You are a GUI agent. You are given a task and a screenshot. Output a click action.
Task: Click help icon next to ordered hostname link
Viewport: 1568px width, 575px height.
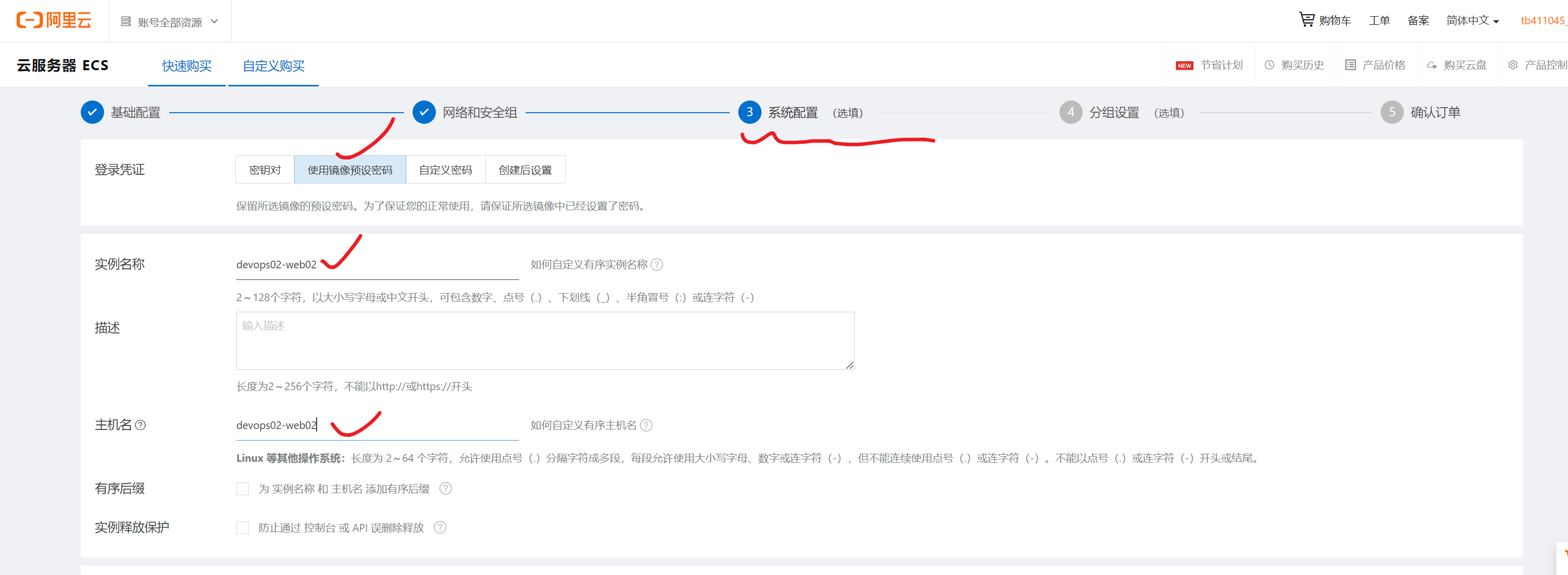pos(646,425)
